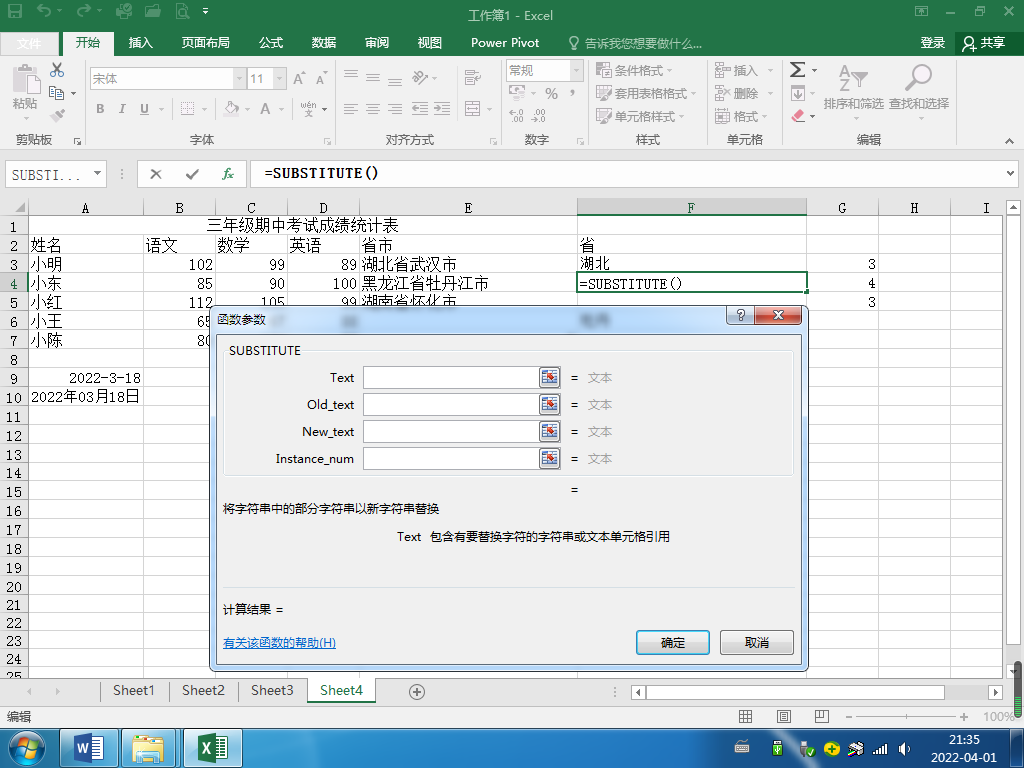This screenshot has width=1024, height=768.
Task: Click the Wrap Text icon
Action: [472, 78]
